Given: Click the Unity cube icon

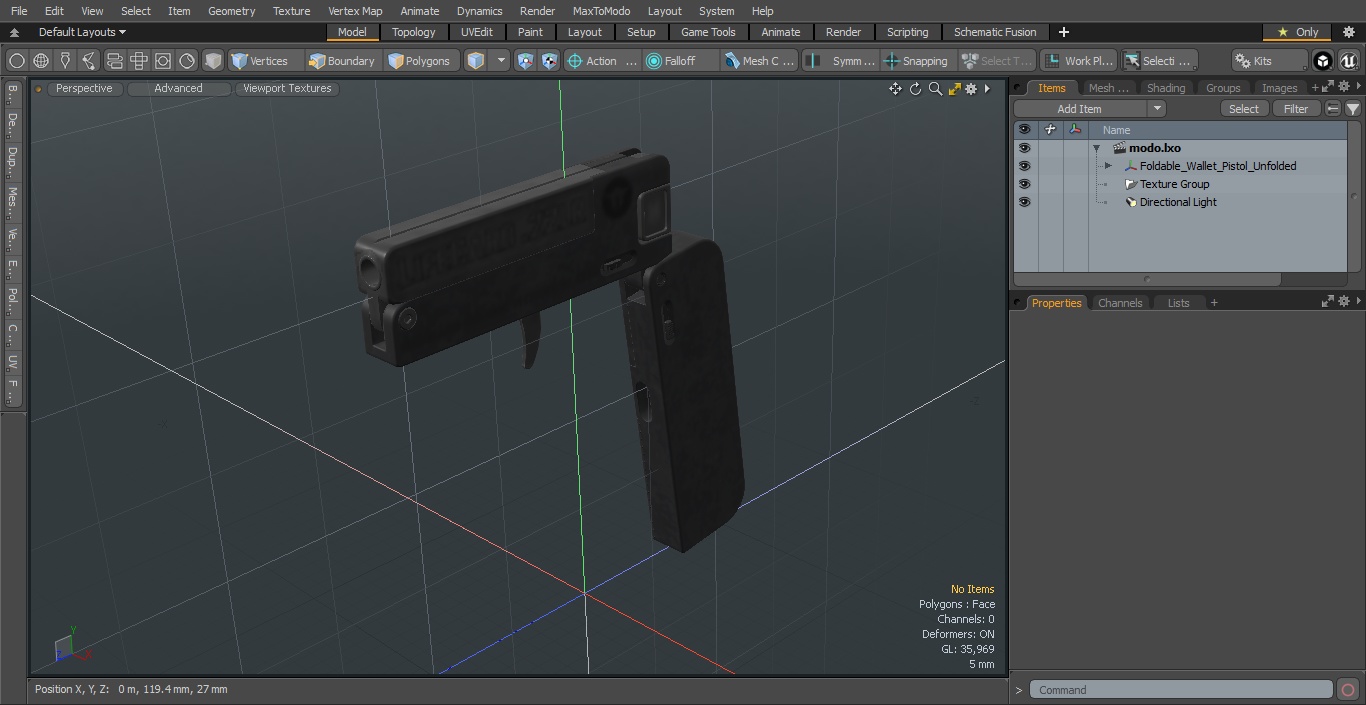Looking at the screenshot, I should [x=1323, y=61].
